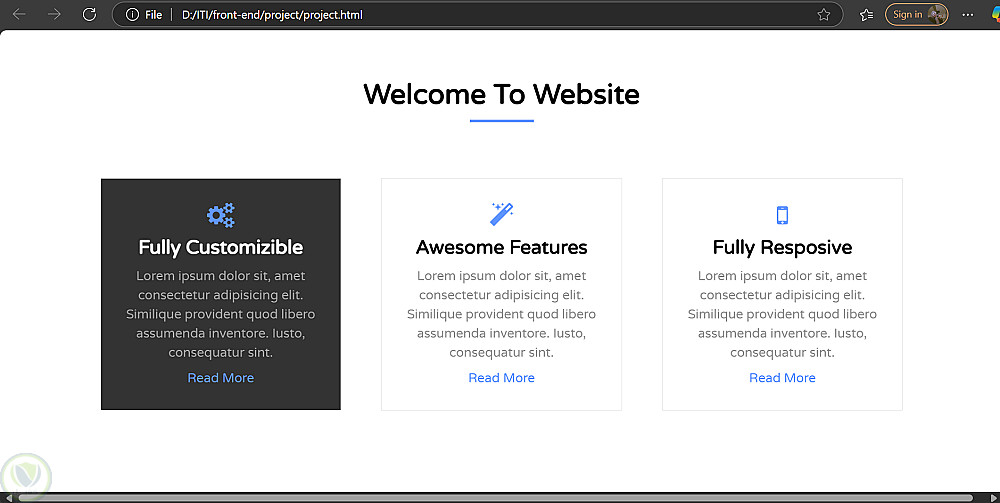Image resolution: width=1000 pixels, height=503 pixels.
Task: Open Read More under Awesome Features
Action: coord(501,377)
